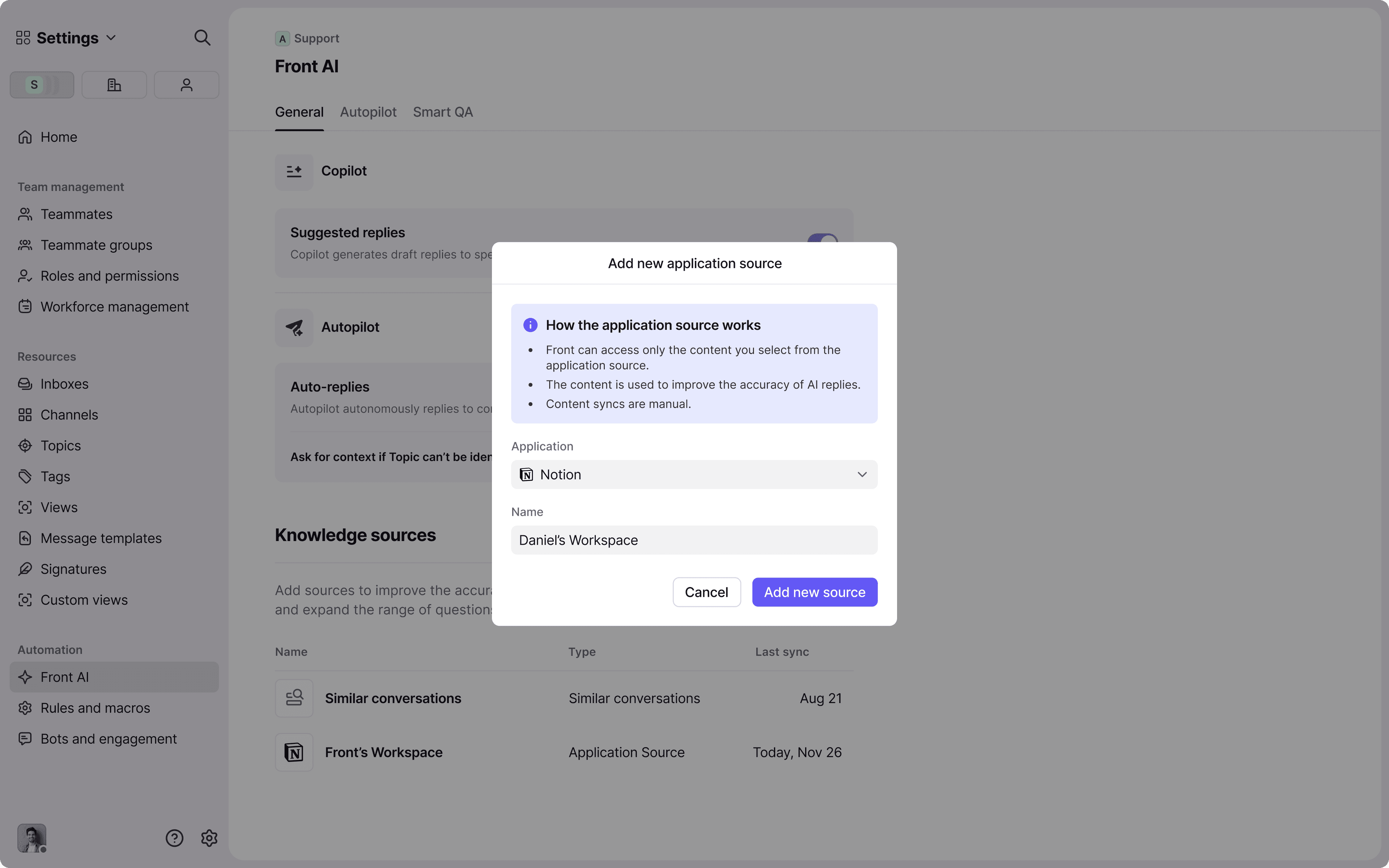
Task: Switch to the Smart QA tab
Action: click(442, 112)
